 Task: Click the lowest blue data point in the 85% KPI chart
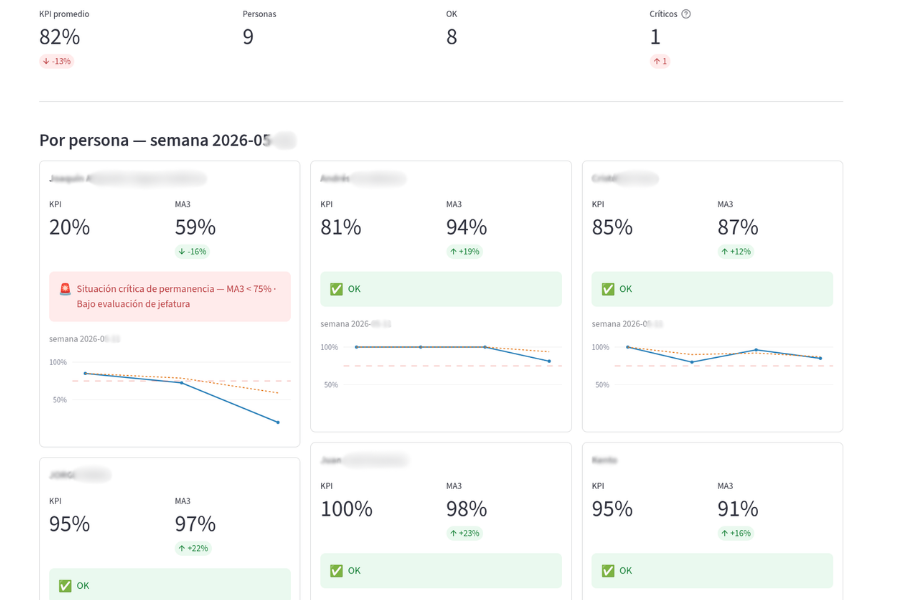(692, 362)
